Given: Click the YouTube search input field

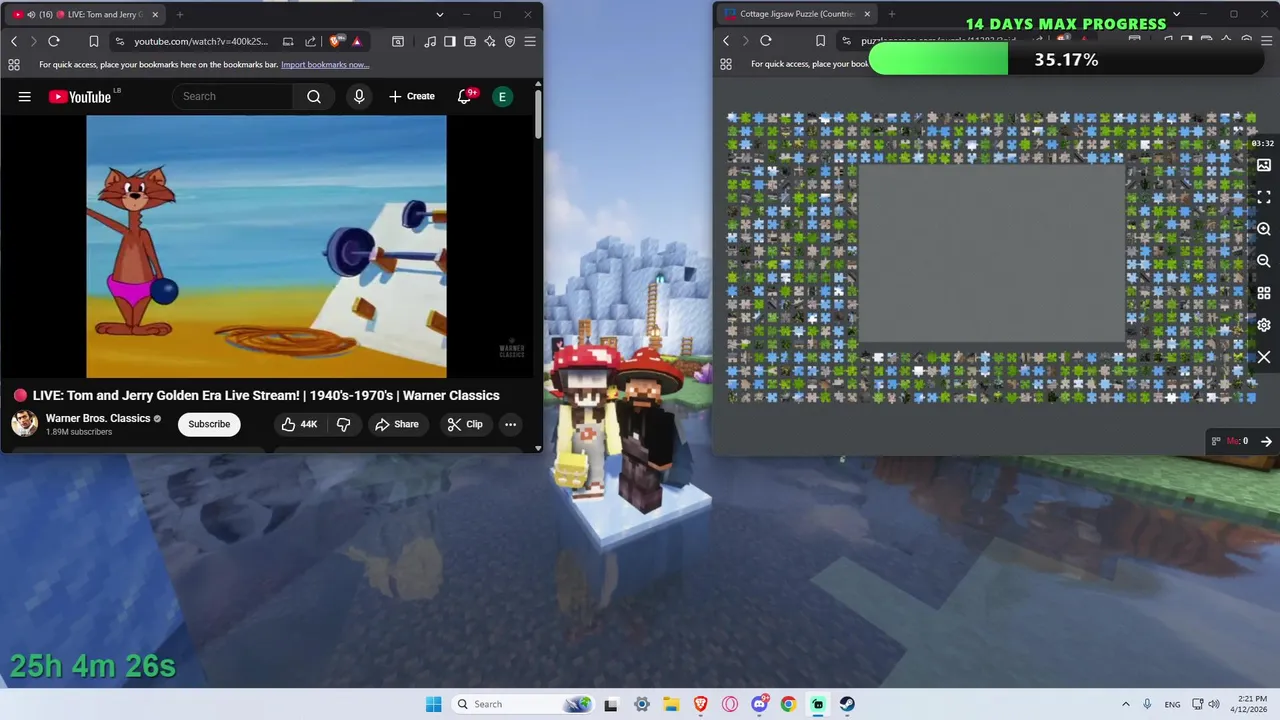Looking at the screenshot, I should point(234,96).
